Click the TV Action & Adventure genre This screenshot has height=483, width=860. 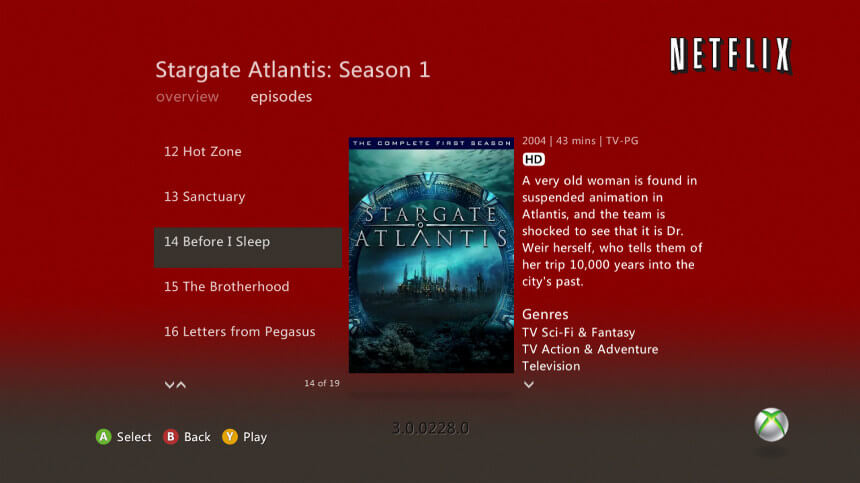[590, 349]
